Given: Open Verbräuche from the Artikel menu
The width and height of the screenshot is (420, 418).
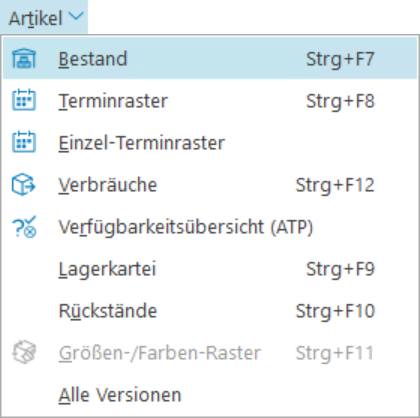Looking at the screenshot, I should click(x=210, y=184).
